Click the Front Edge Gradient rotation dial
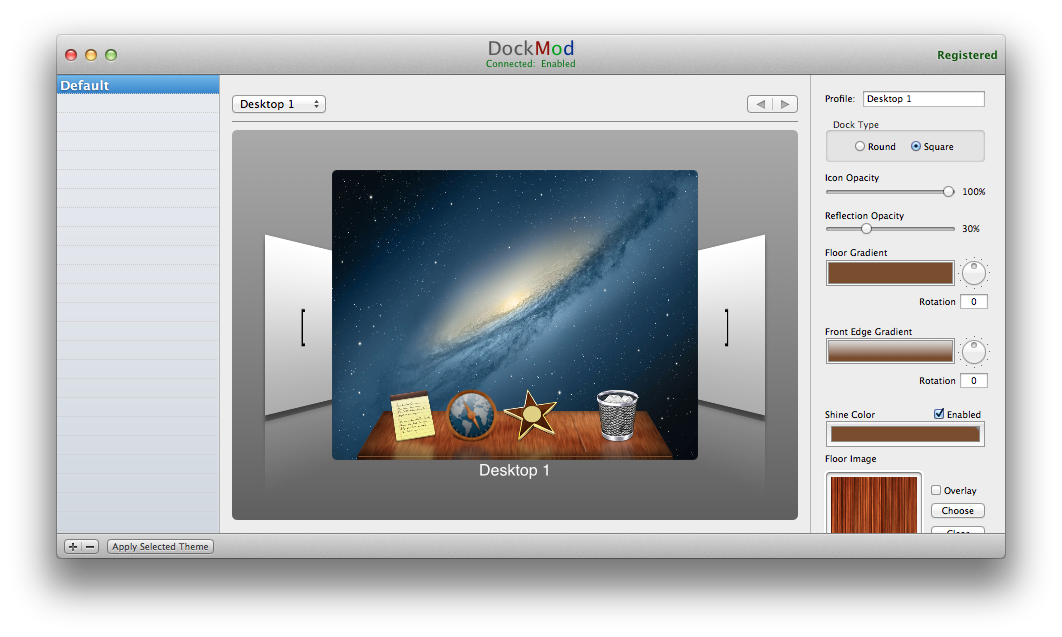This screenshot has width=1062, height=637. pos(974,352)
